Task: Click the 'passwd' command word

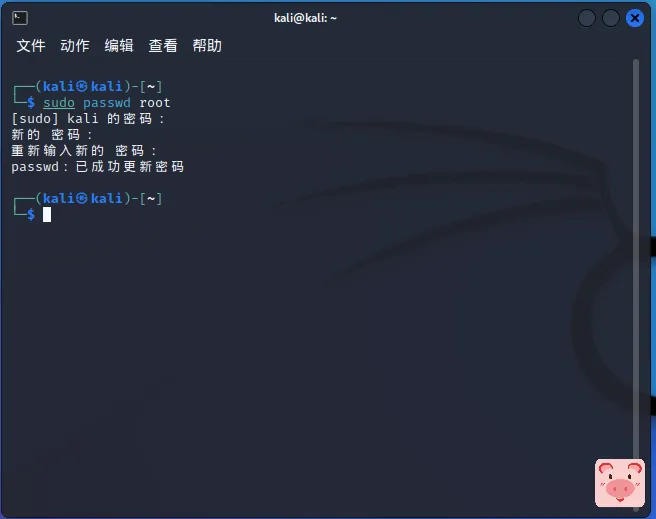Action: (107, 103)
